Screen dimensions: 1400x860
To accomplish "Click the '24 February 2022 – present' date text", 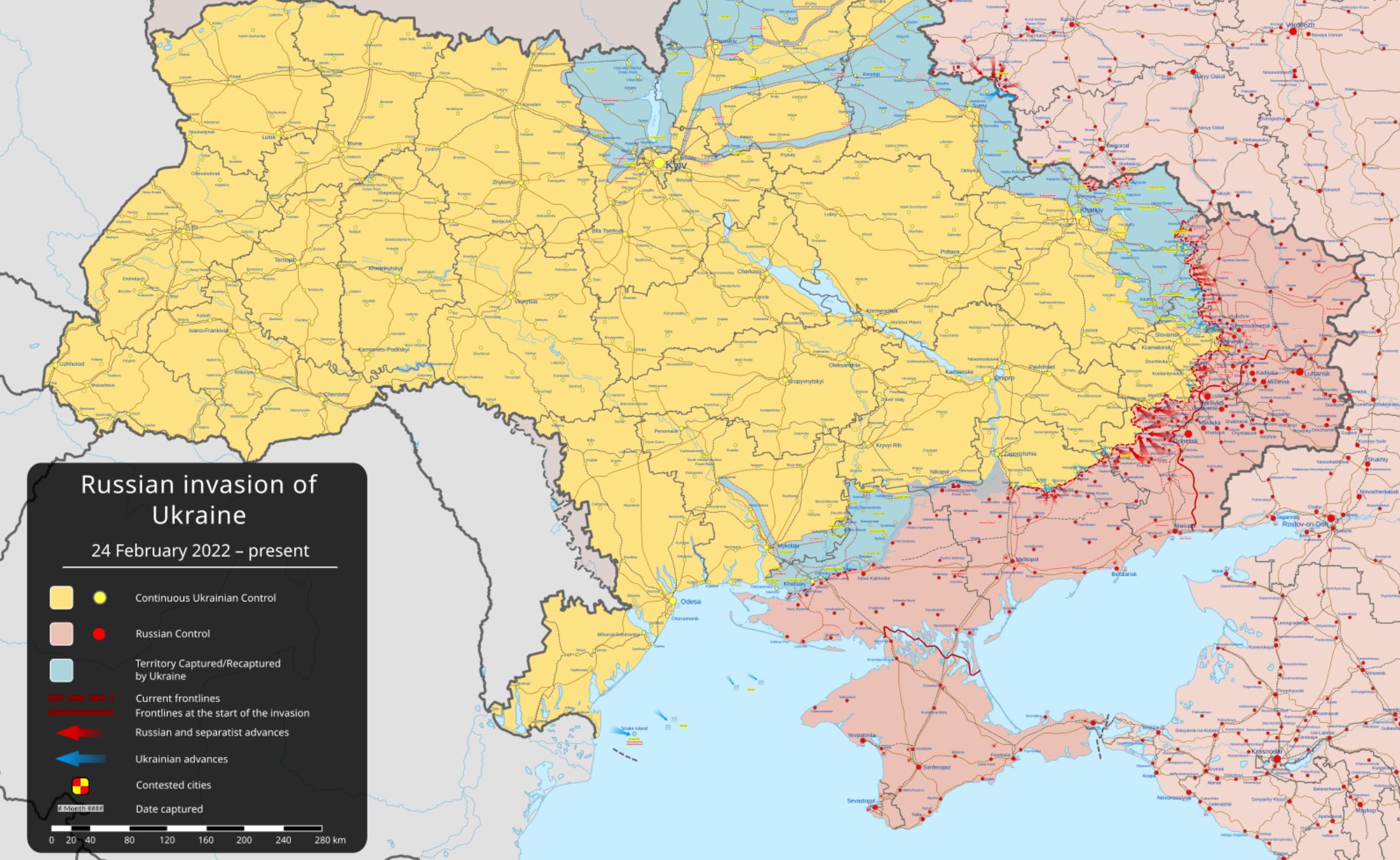I will click(200, 551).
